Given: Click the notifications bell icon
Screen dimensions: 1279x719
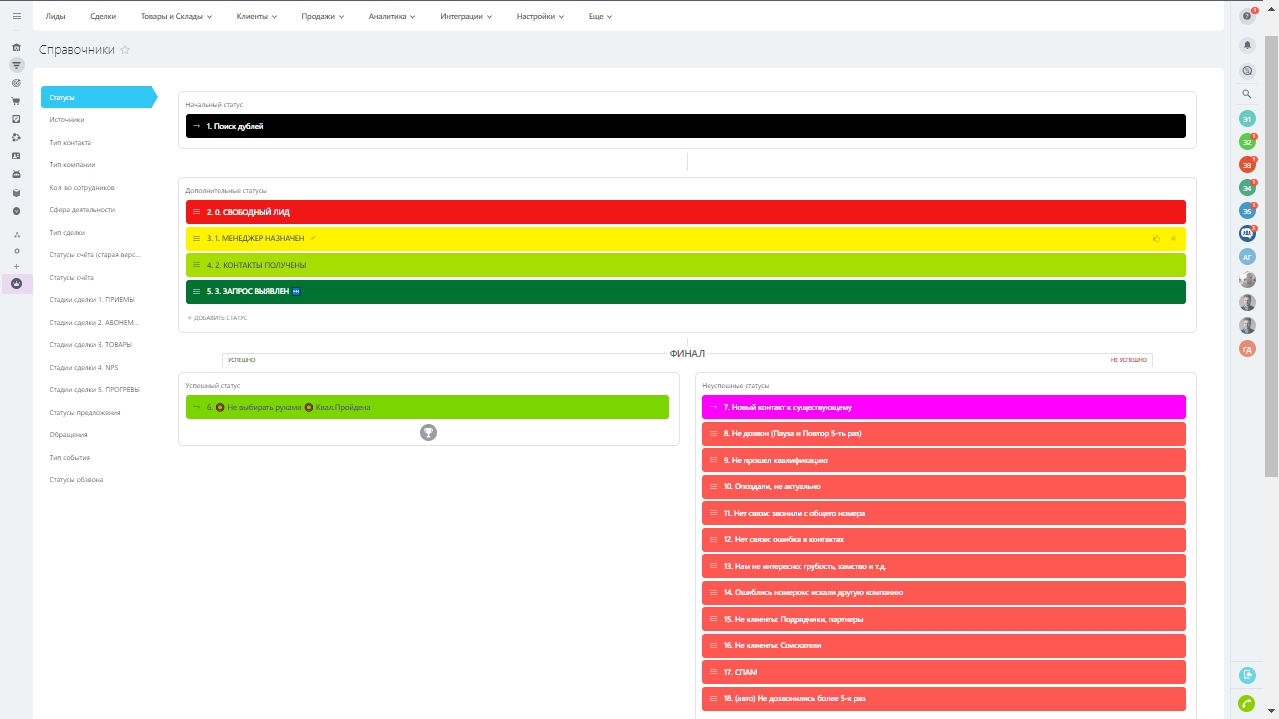Looking at the screenshot, I should tap(1247, 45).
